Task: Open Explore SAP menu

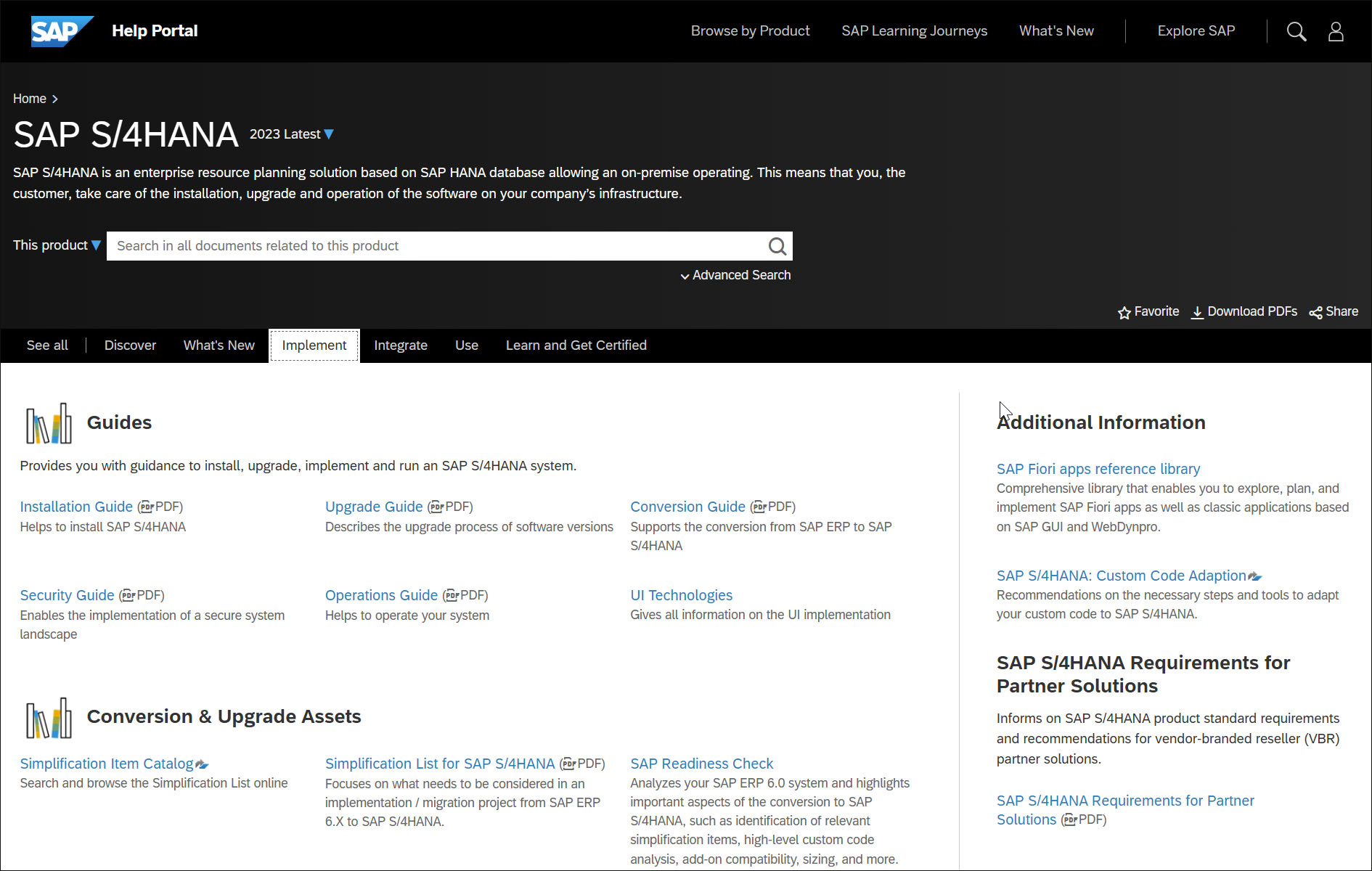Action: (x=1196, y=31)
